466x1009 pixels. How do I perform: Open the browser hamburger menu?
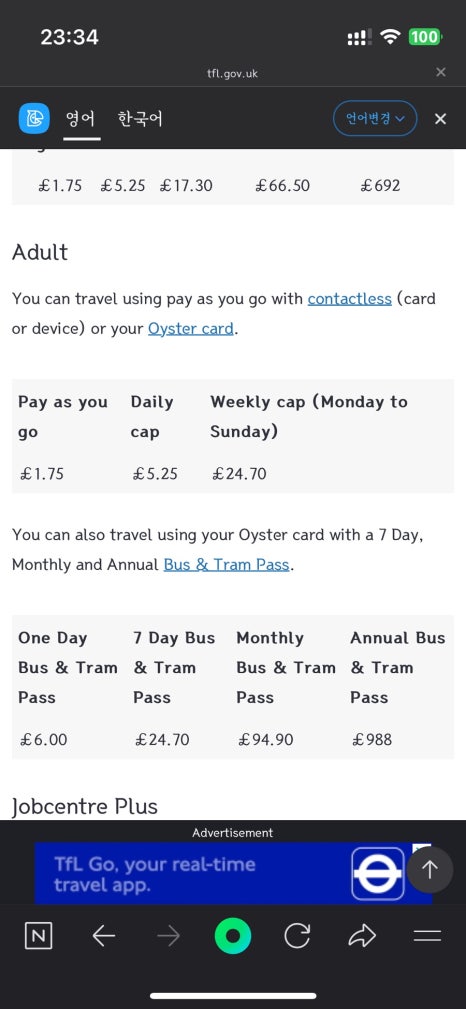tap(427, 936)
